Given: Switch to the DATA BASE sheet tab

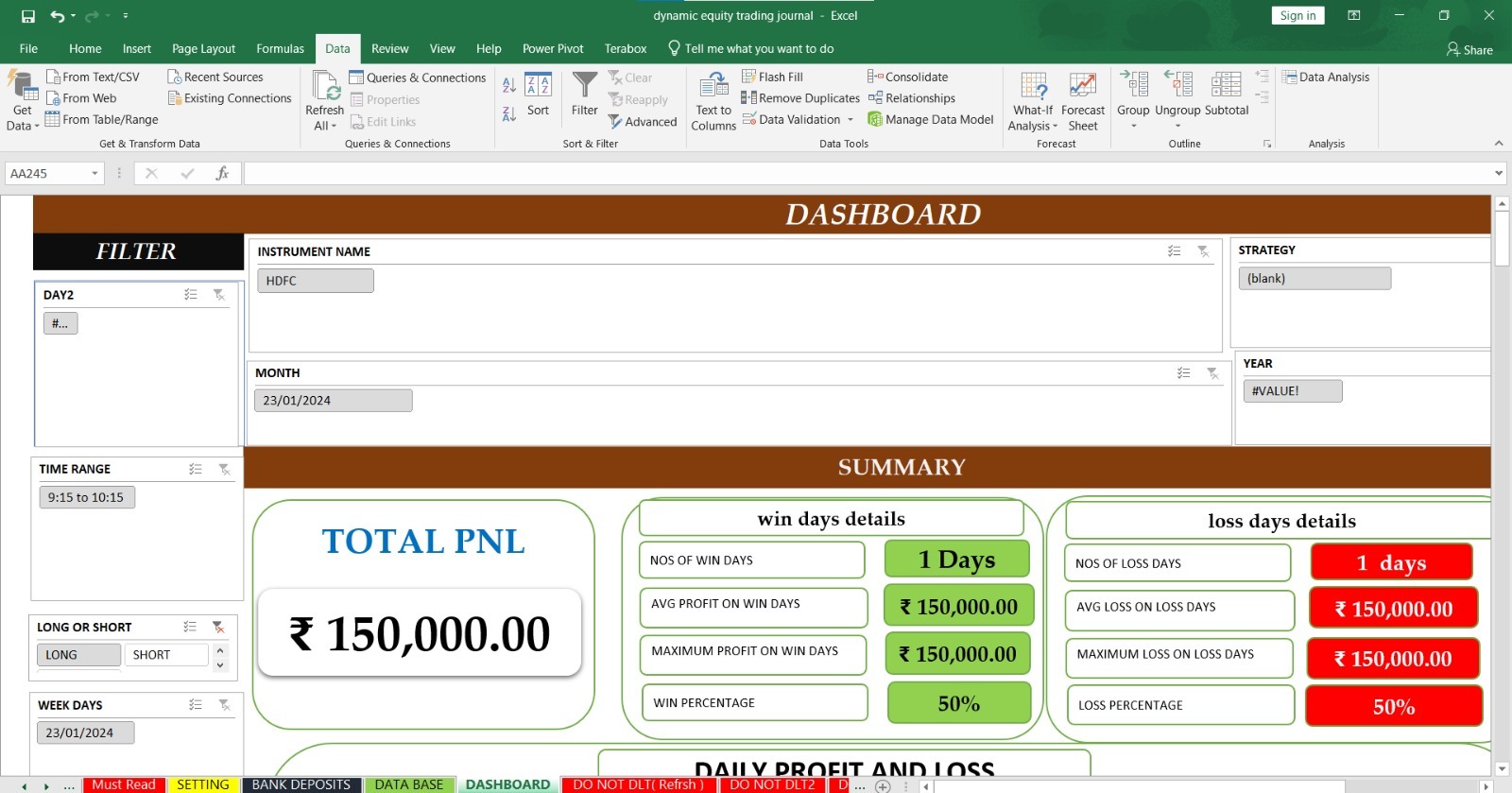Looking at the screenshot, I should [x=408, y=784].
